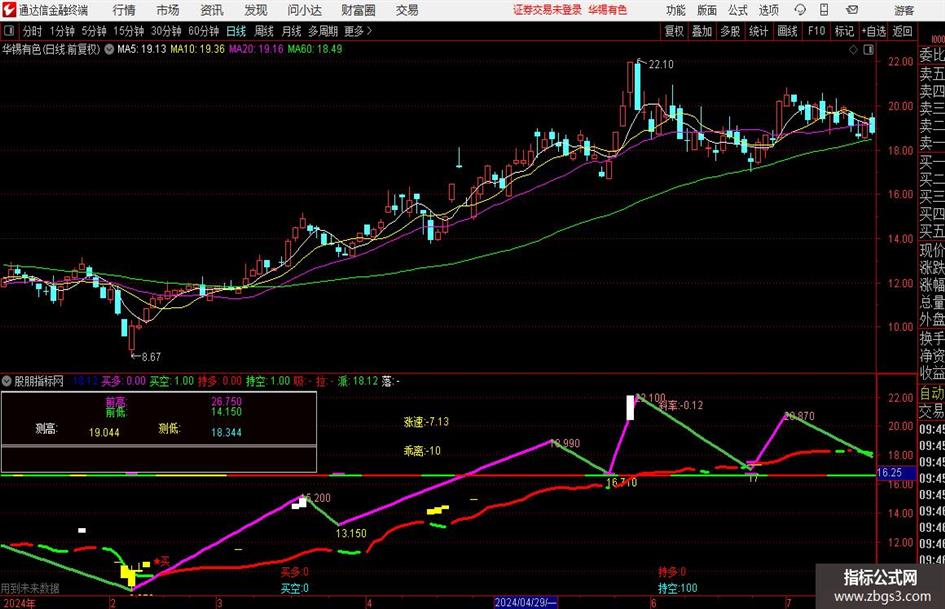Click the MA20: 19.16 indicator value
The height and width of the screenshot is (609, 945).
tap(256, 49)
